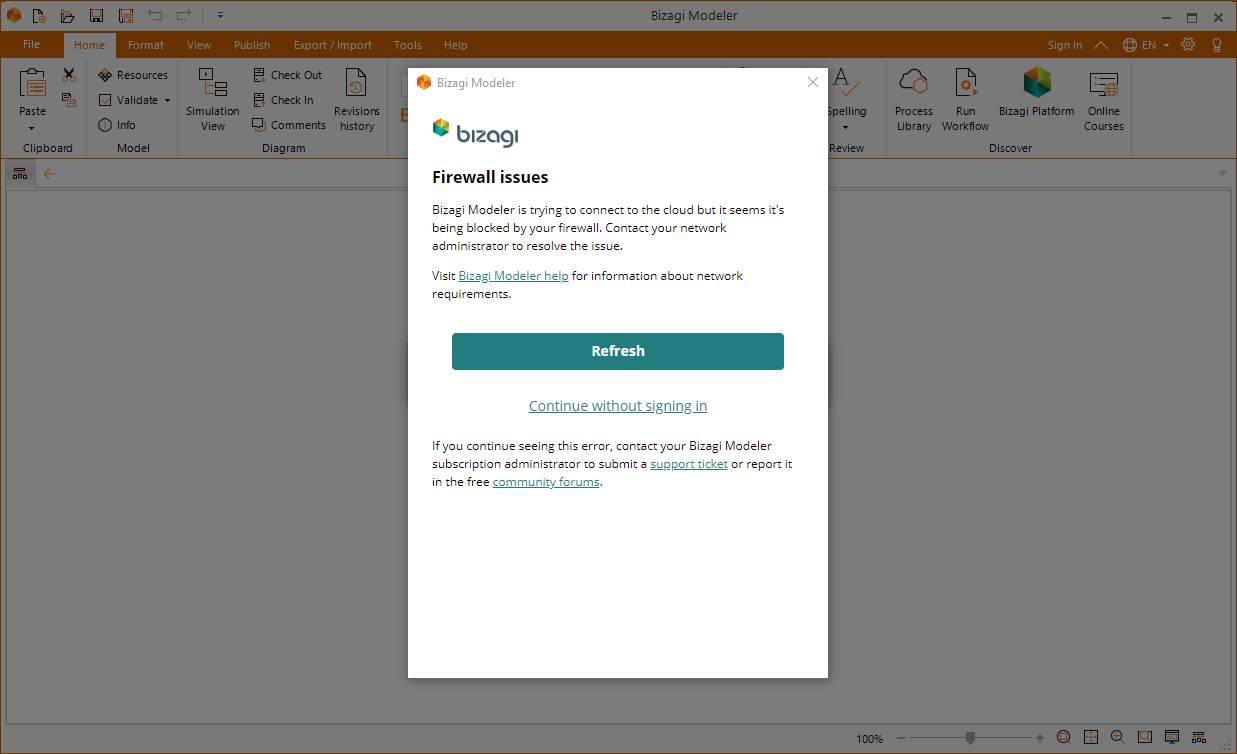Maximize the Bizagi Modeler window
The image size is (1237, 754).
coord(1192,17)
